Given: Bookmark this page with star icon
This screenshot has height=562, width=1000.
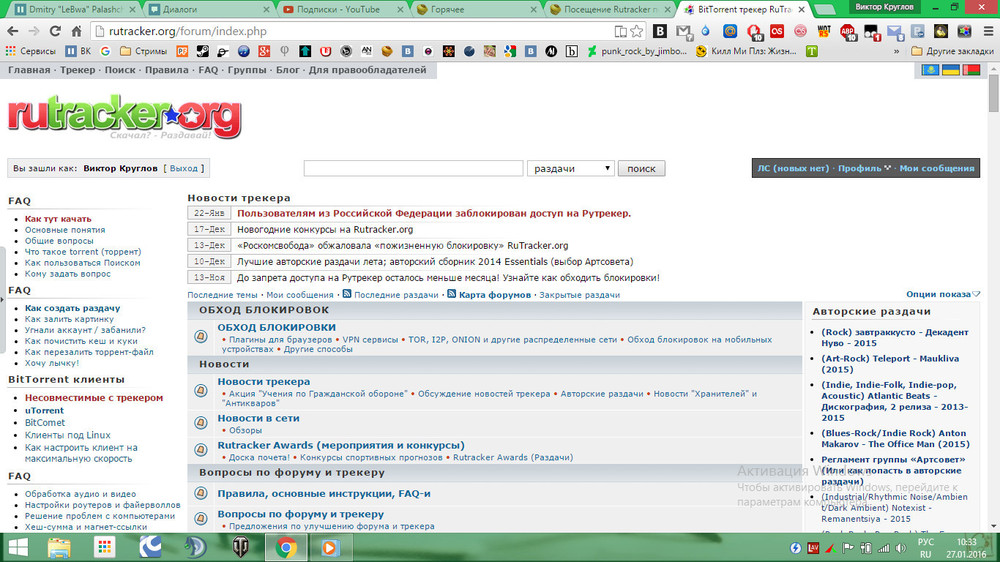Looking at the screenshot, I should (636, 31).
